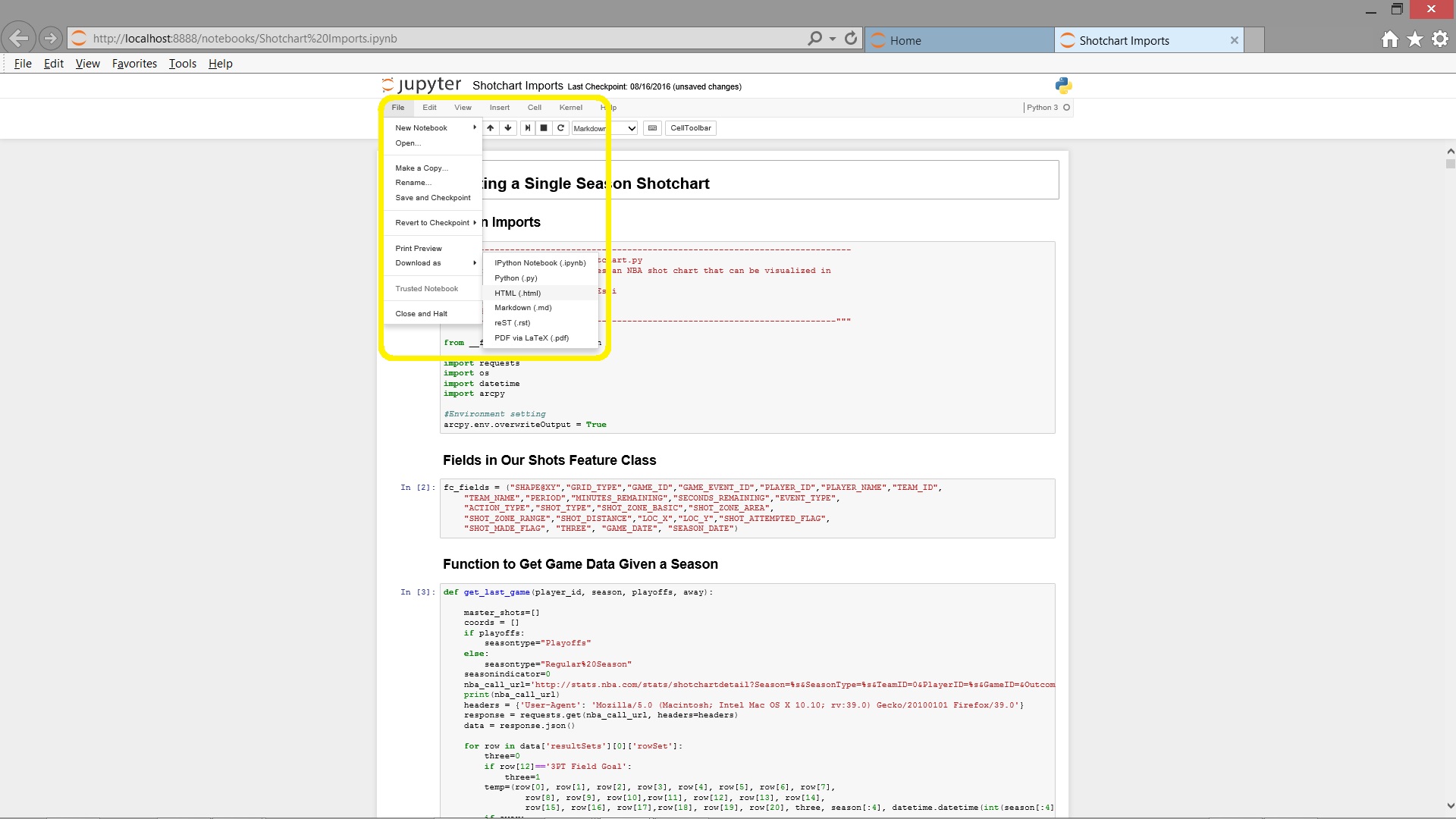The width and height of the screenshot is (1456, 819).
Task: Click the Jupyter logo
Action: (x=422, y=85)
